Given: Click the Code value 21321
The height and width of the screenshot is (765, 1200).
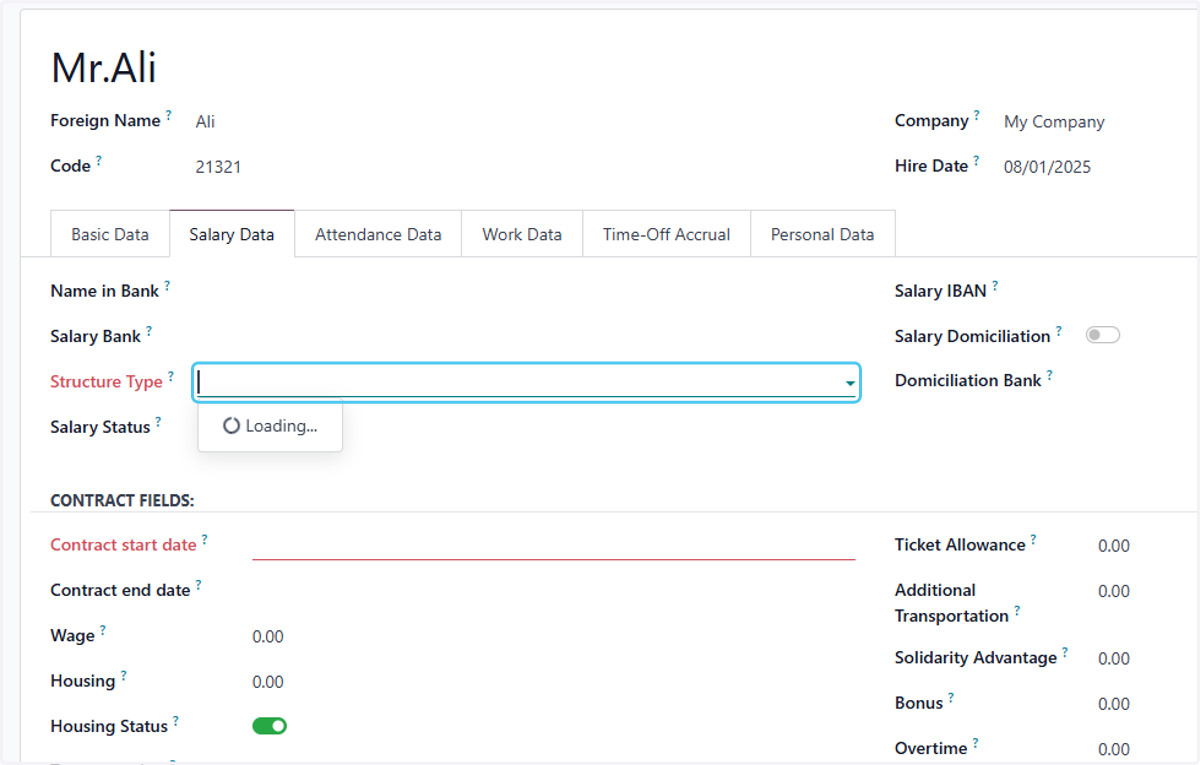Looking at the screenshot, I should 218,167.
